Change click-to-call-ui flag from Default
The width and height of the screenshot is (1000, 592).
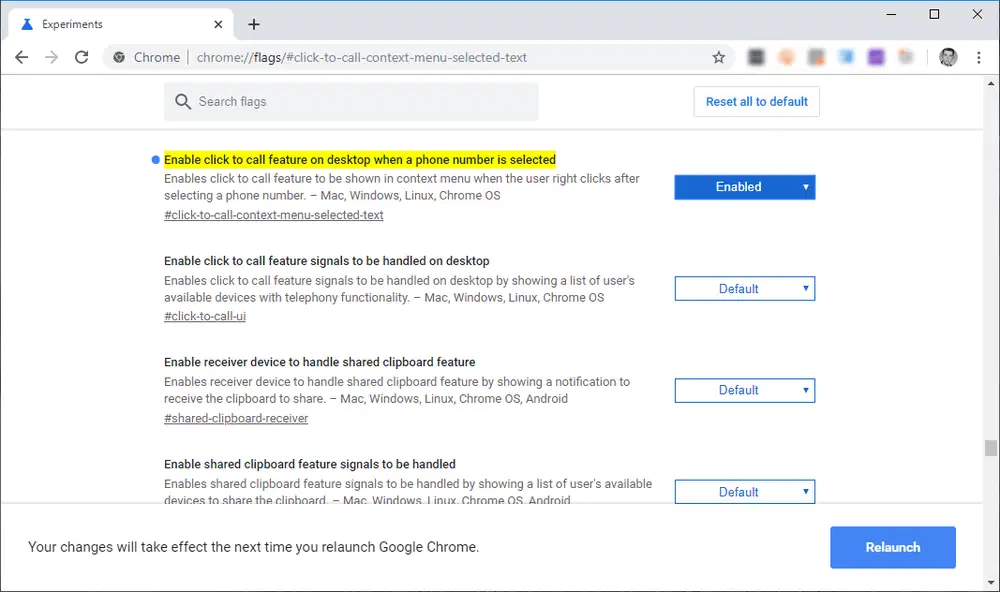coord(744,288)
